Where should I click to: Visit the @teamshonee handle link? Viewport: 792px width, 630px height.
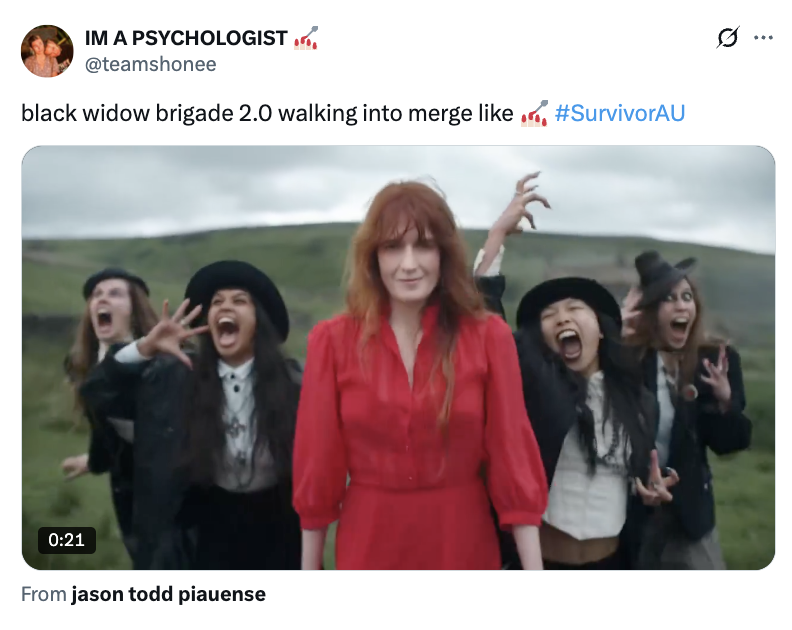click(x=151, y=64)
